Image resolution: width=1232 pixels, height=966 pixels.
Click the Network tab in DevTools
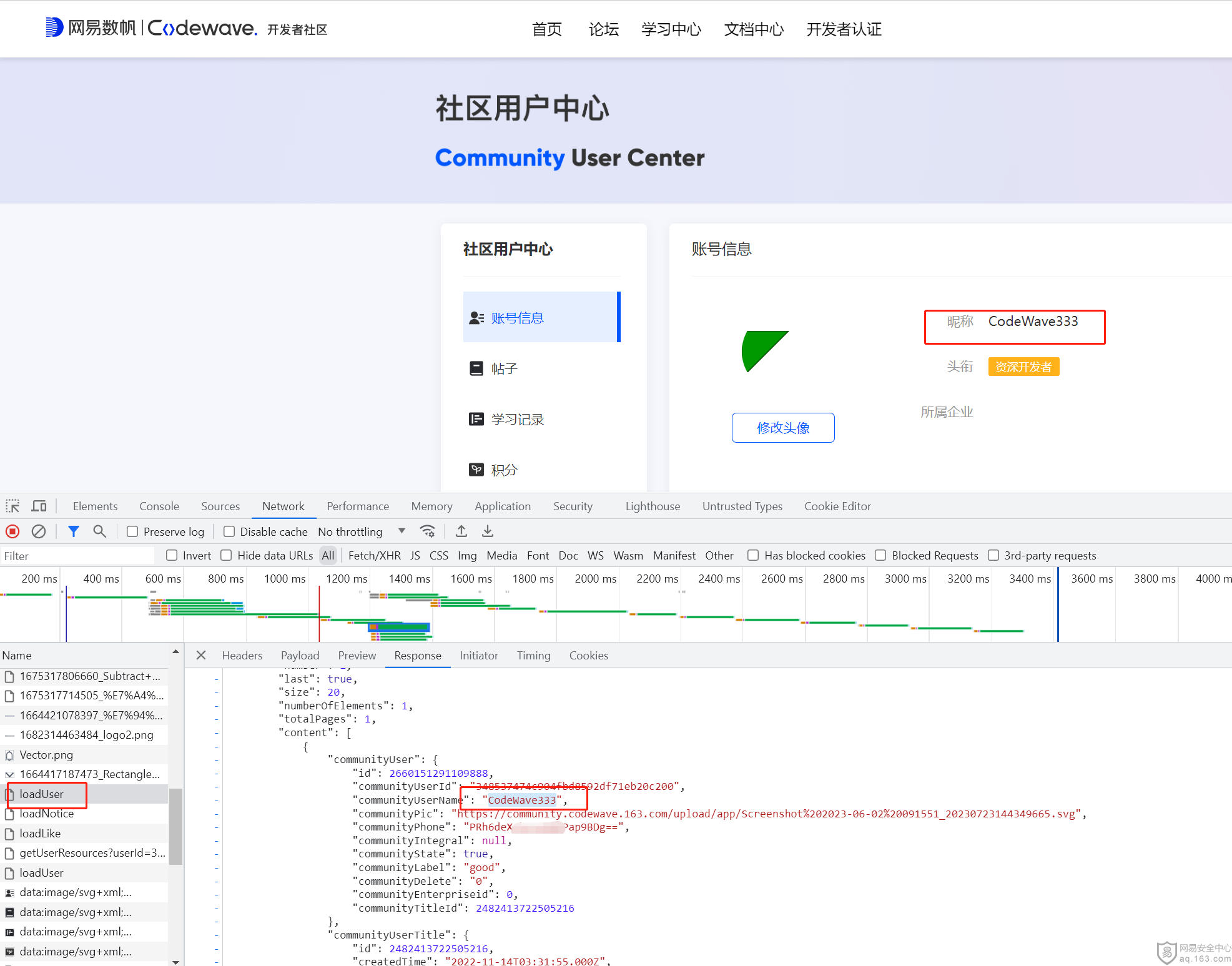(x=283, y=506)
